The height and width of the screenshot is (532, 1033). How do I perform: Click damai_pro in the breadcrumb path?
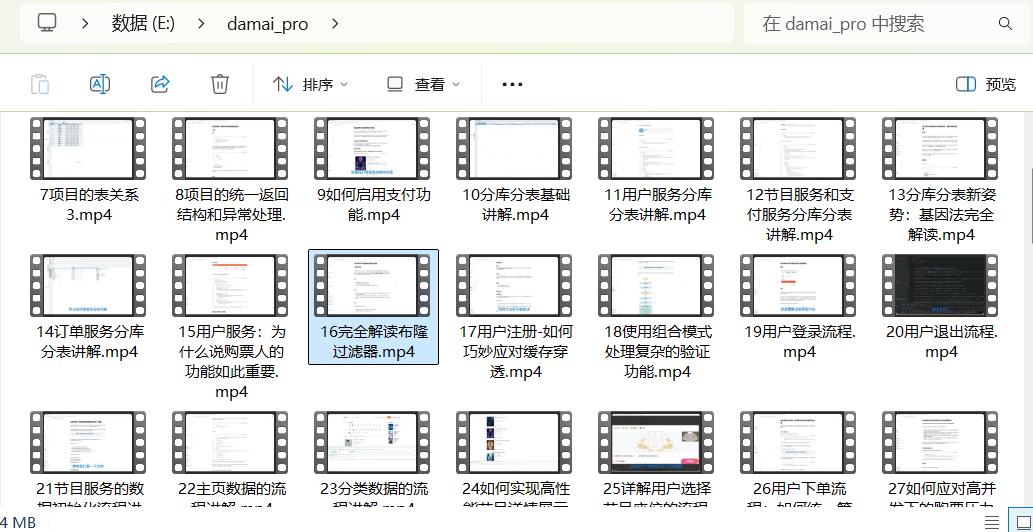click(x=267, y=24)
